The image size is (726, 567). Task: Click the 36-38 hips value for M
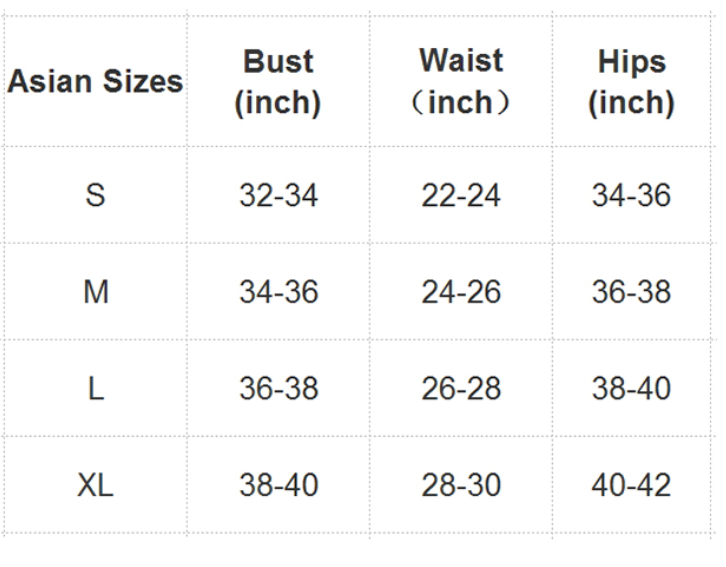tap(632, 292)
